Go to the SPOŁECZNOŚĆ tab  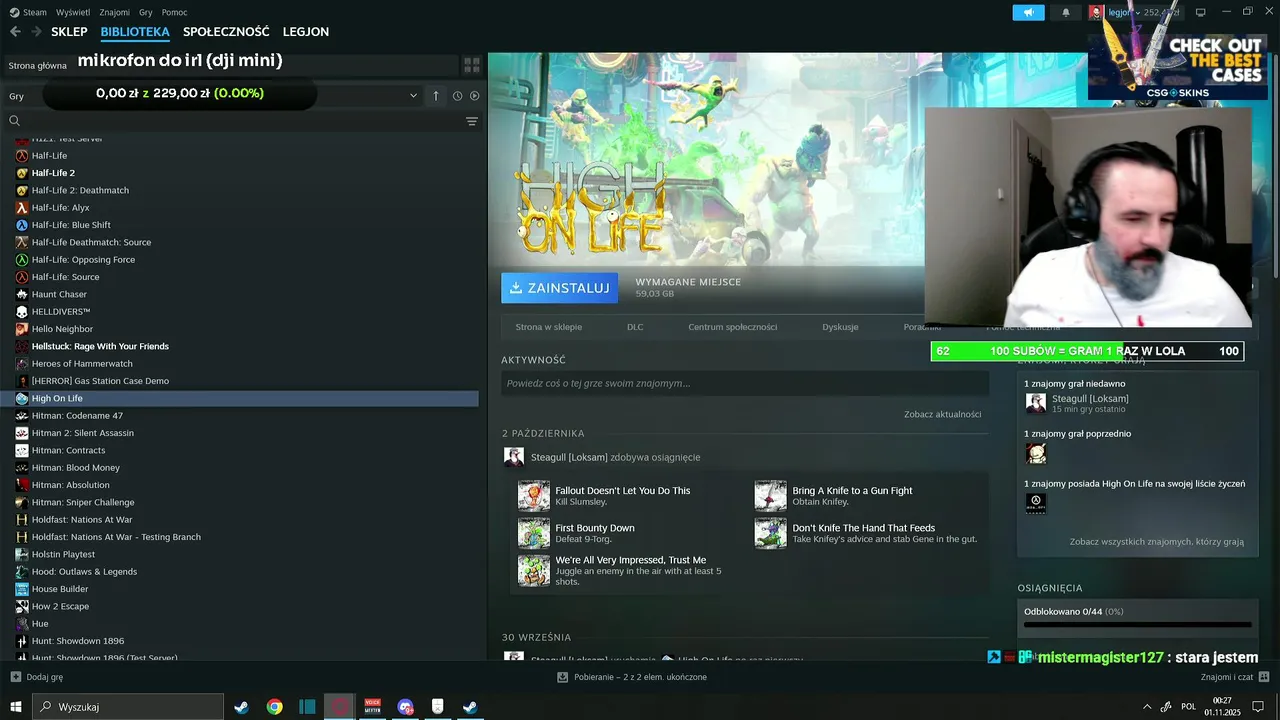(226, 32)
